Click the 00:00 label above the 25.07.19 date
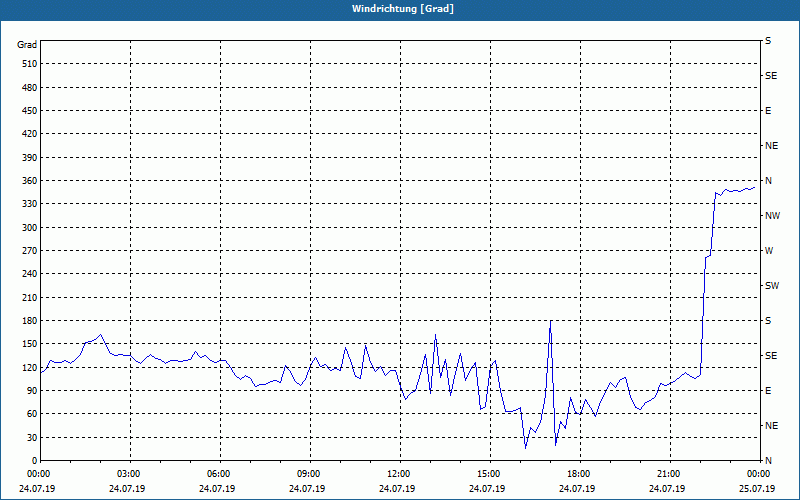800x500 pixels. [759, 473]
